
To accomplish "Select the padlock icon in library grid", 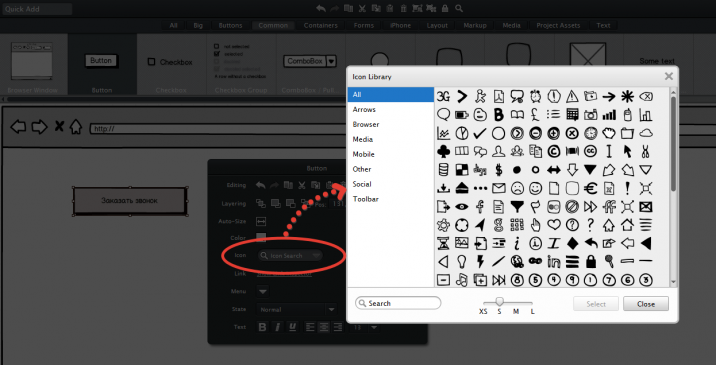I will [590, 261].
